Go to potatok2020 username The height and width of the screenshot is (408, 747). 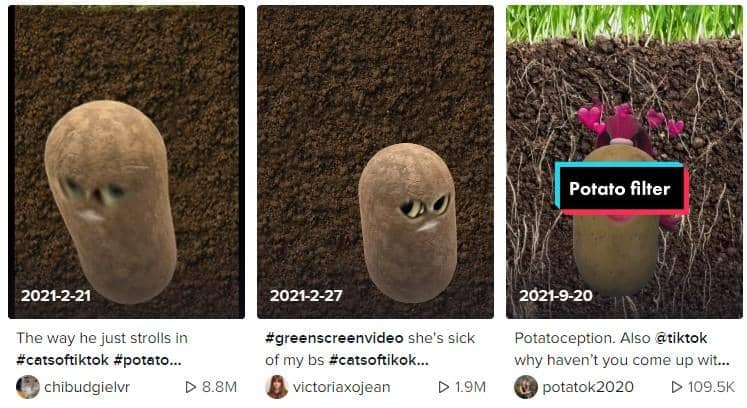coord(588,387)
